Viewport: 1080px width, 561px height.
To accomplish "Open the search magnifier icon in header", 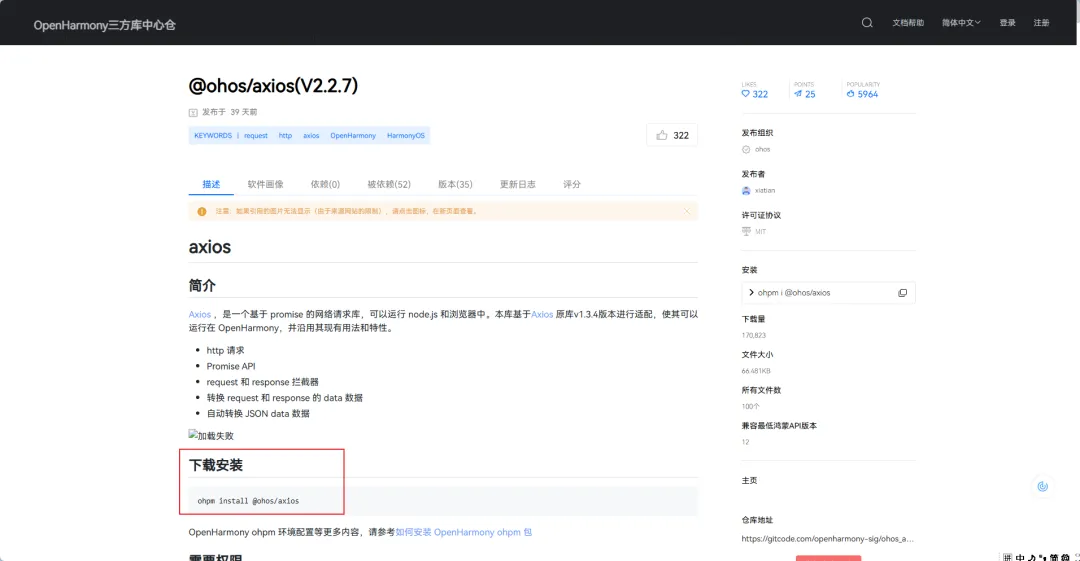I will [867, 23].
